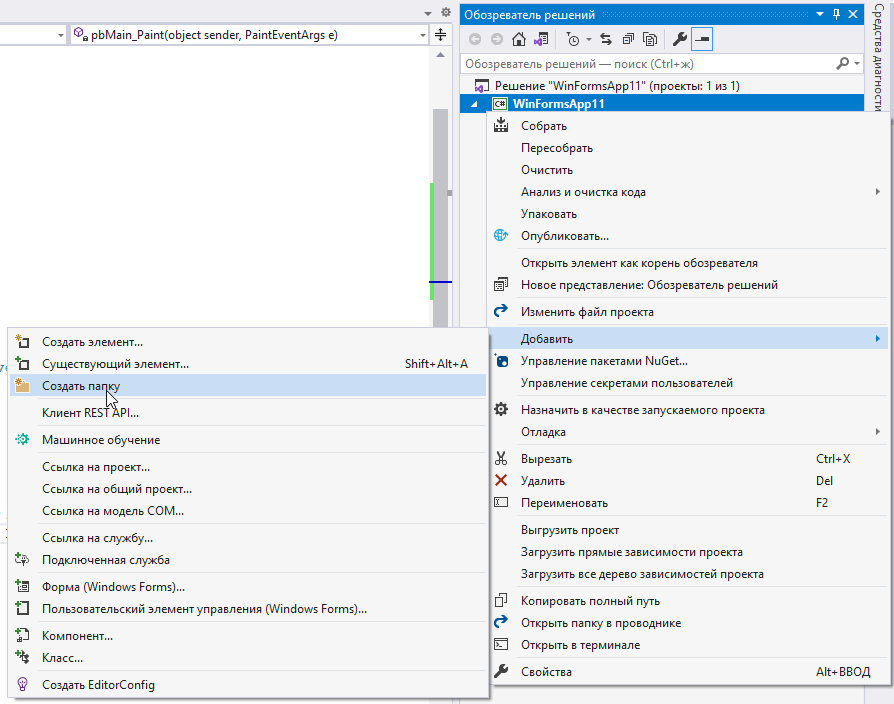Toggle auto-hide pin of Solution Explorer panel

point(836,15)
